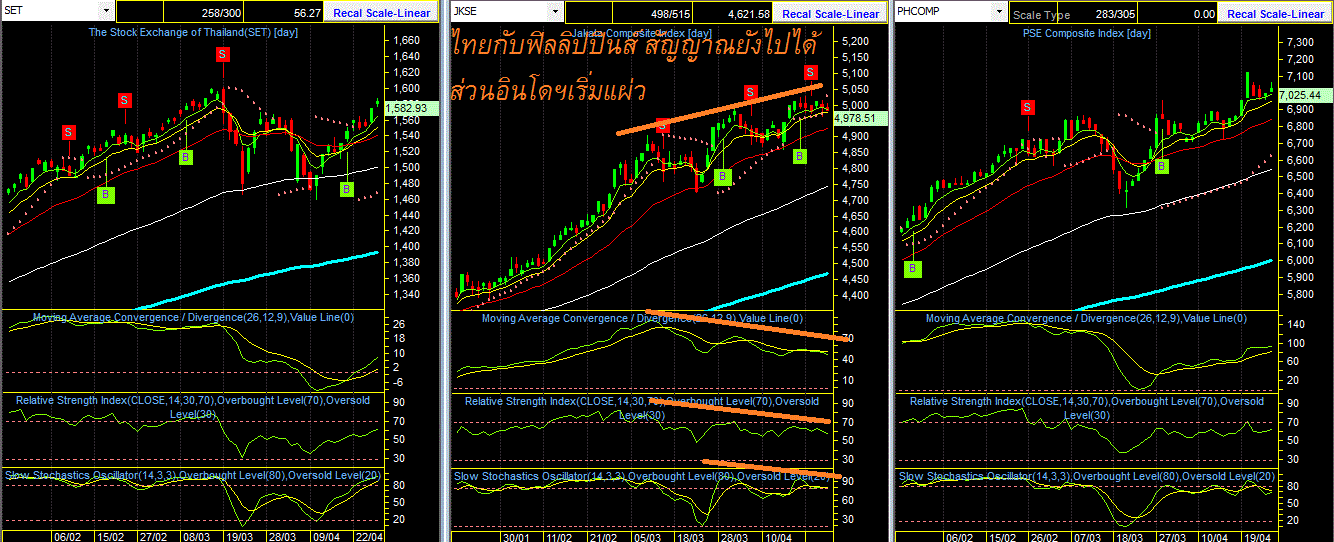This screenshot has width=1334, height=542.
Task: Select the Slow Stochastics Oscillator label in JKSE panel
Action: coord(641,476)
